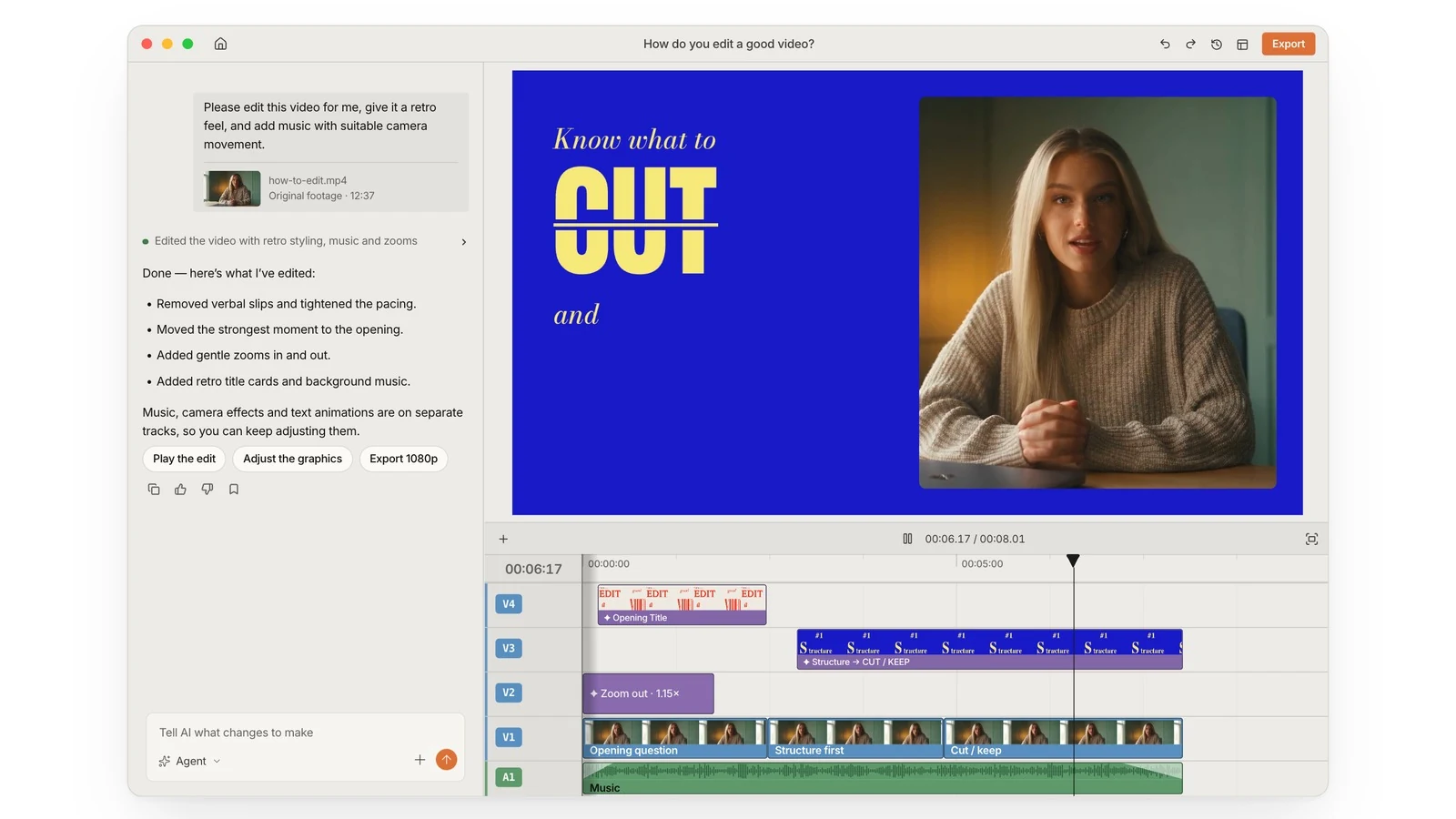Undo the last edit

point(1165,44)
